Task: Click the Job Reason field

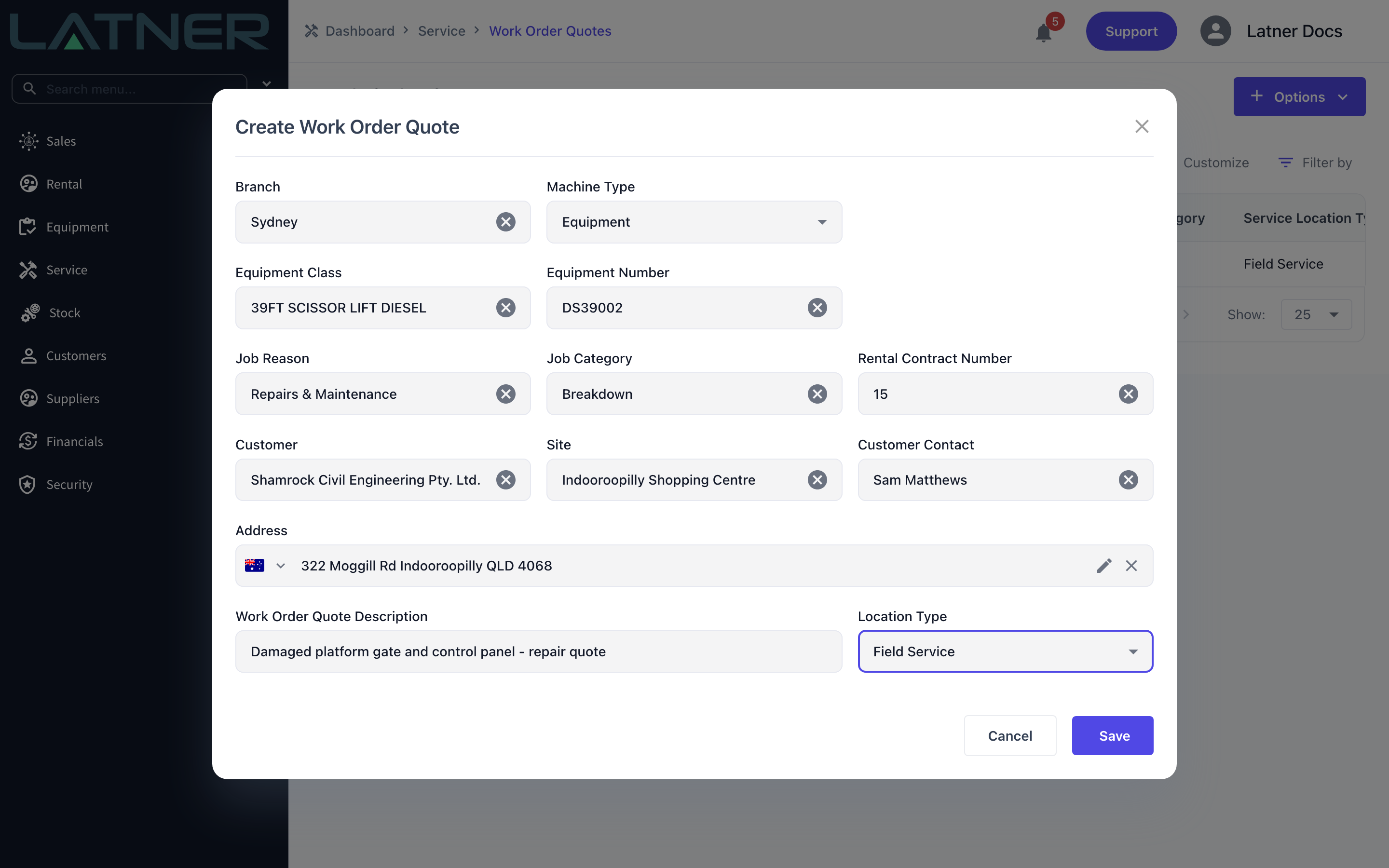Action: 383,394
